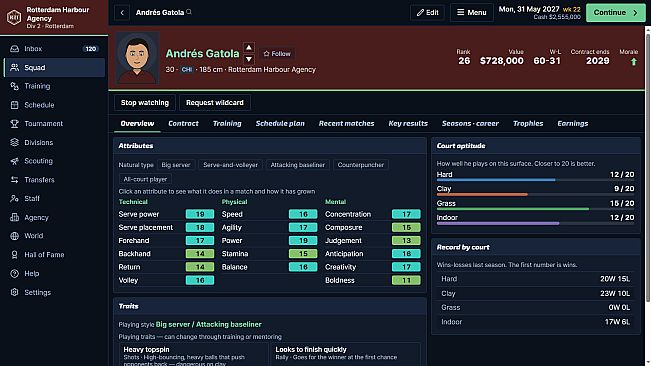The height and width of the screenshot is (366, 651).
Task: Click the green Continue button
Action: 615,12
